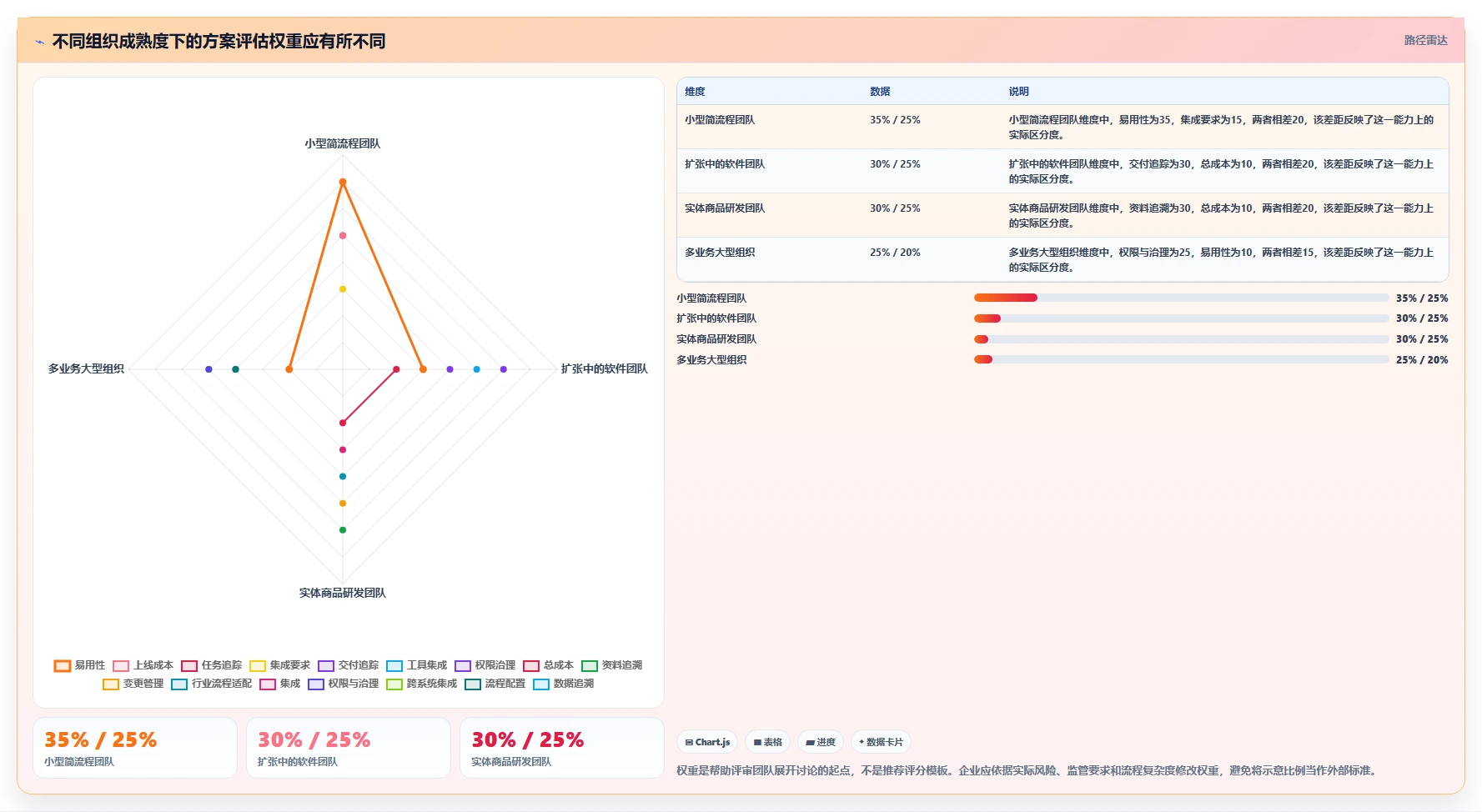This screenshot has height=812, width=1482.
Task: Click the Chart.js chip
Action: click(x=707, y=742)
